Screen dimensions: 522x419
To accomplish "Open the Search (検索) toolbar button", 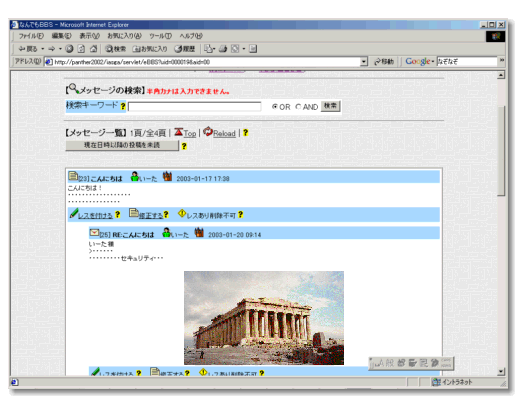I will [115, 49].
